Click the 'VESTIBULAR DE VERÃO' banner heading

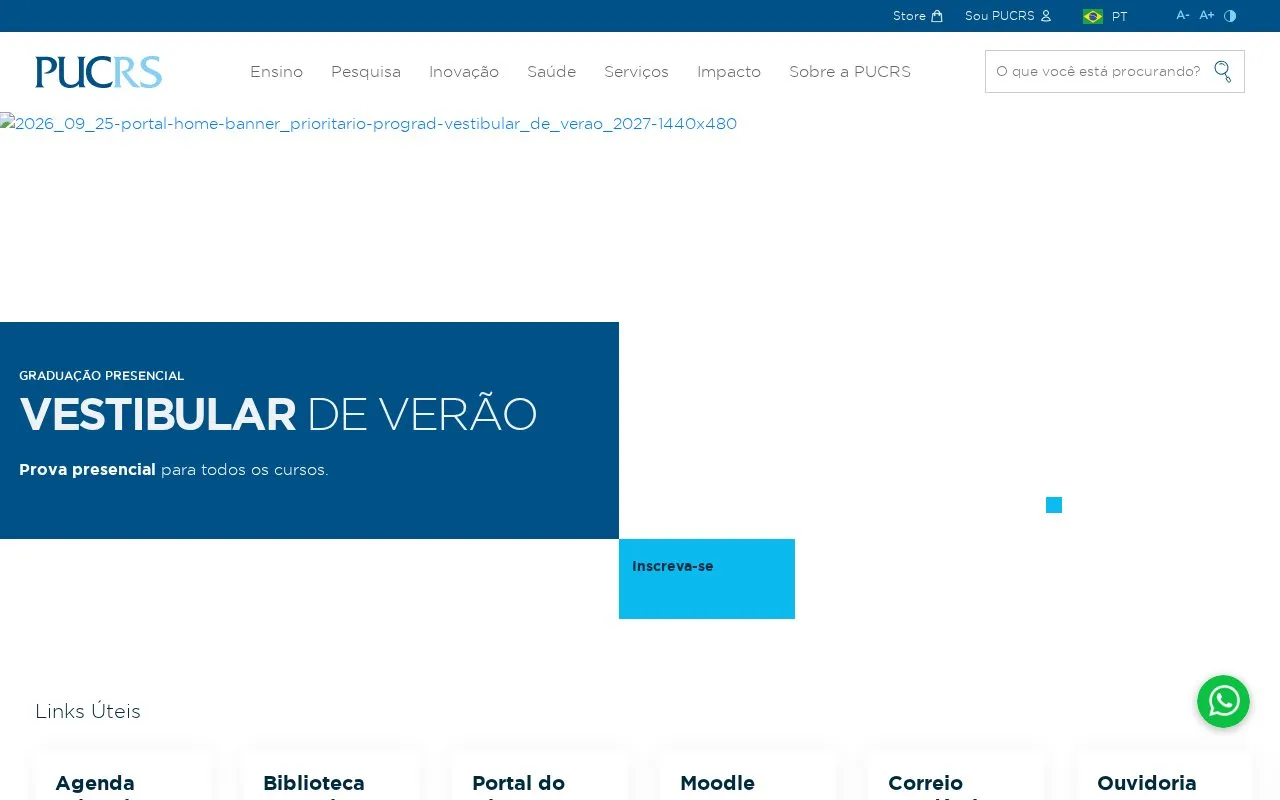point(278,414)
